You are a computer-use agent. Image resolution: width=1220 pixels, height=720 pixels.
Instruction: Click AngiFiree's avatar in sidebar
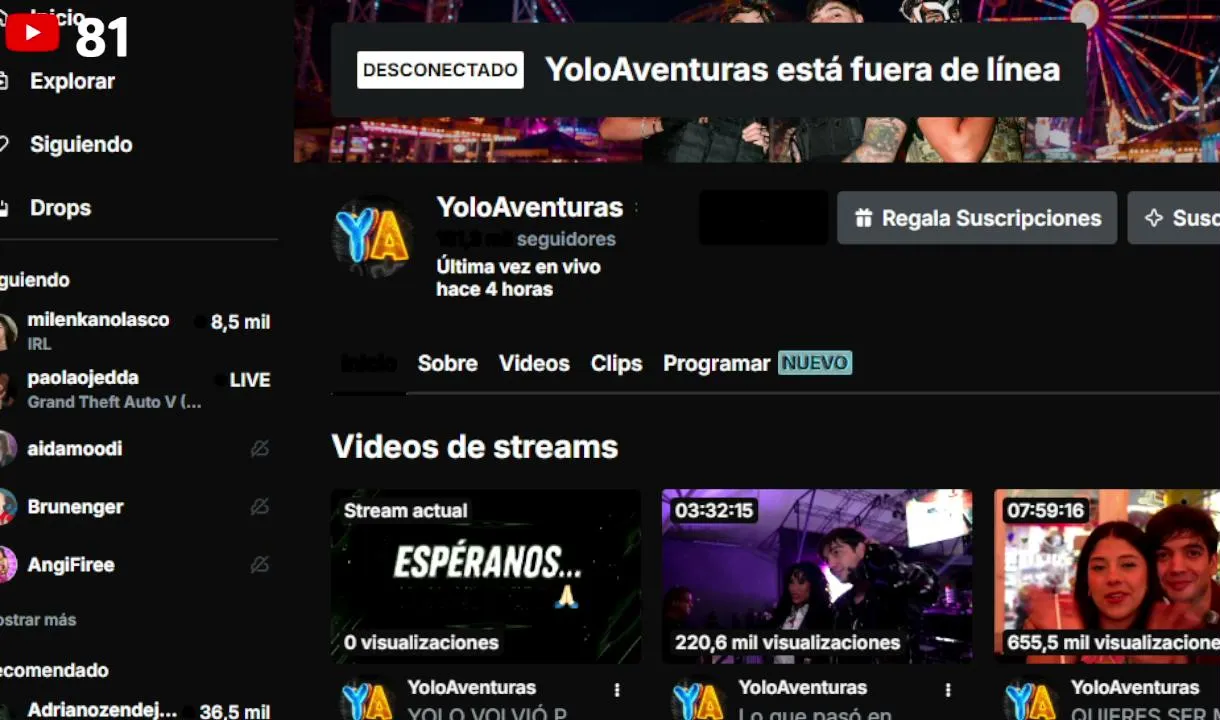tap(7, 564)
